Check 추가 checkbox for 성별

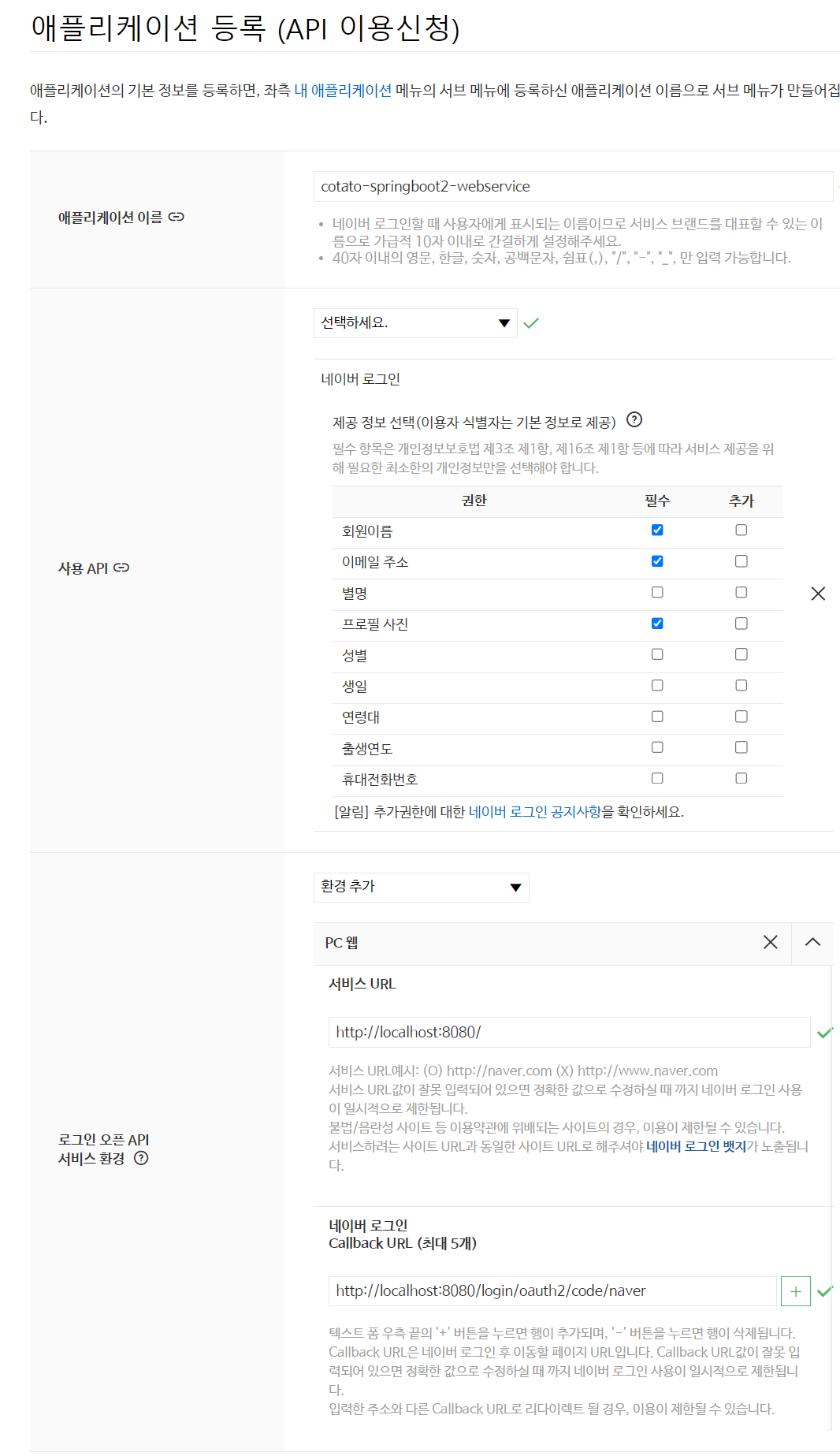click(742, 654)
